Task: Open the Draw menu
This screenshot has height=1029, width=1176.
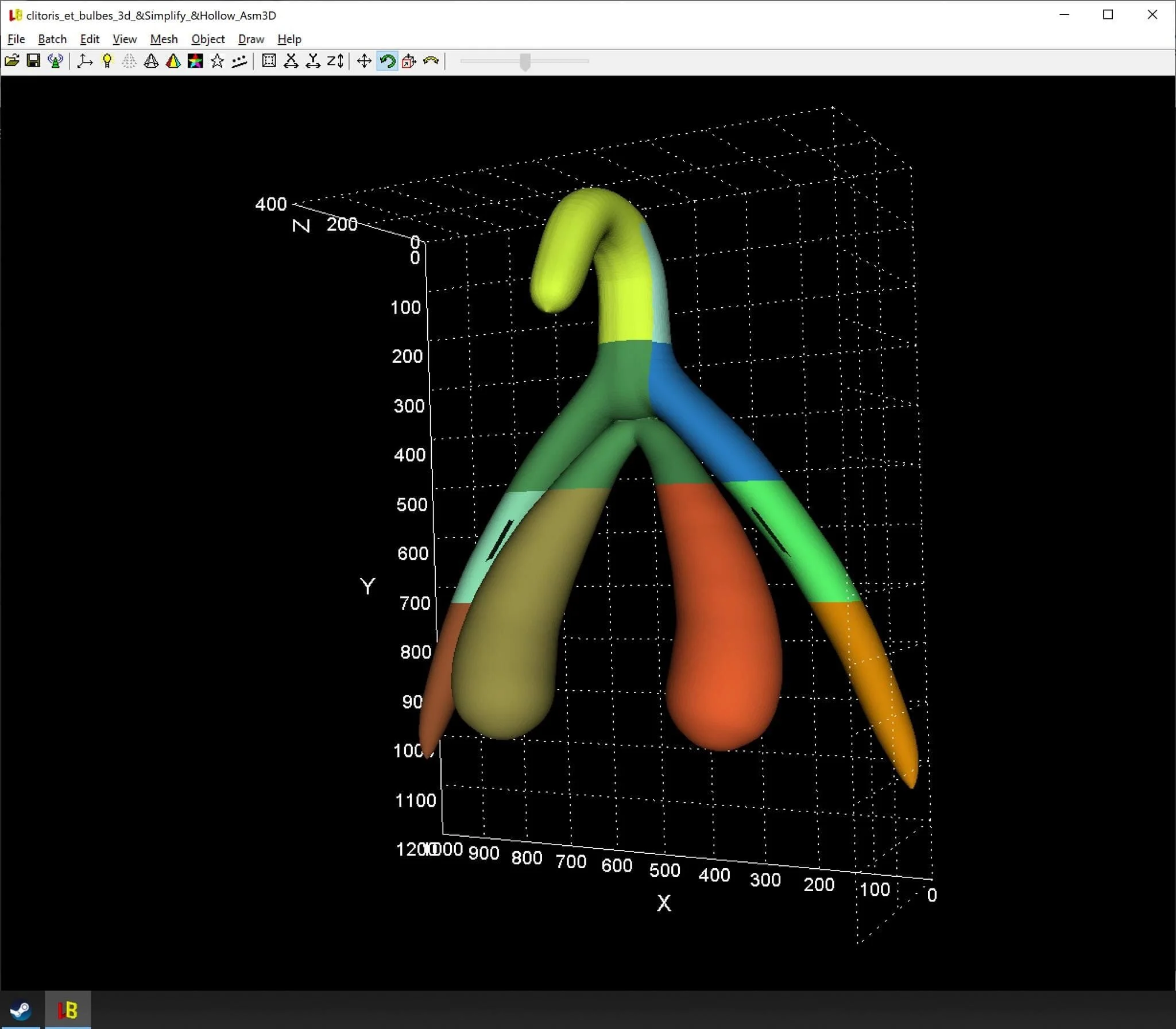Action: [x=251, y=39]
